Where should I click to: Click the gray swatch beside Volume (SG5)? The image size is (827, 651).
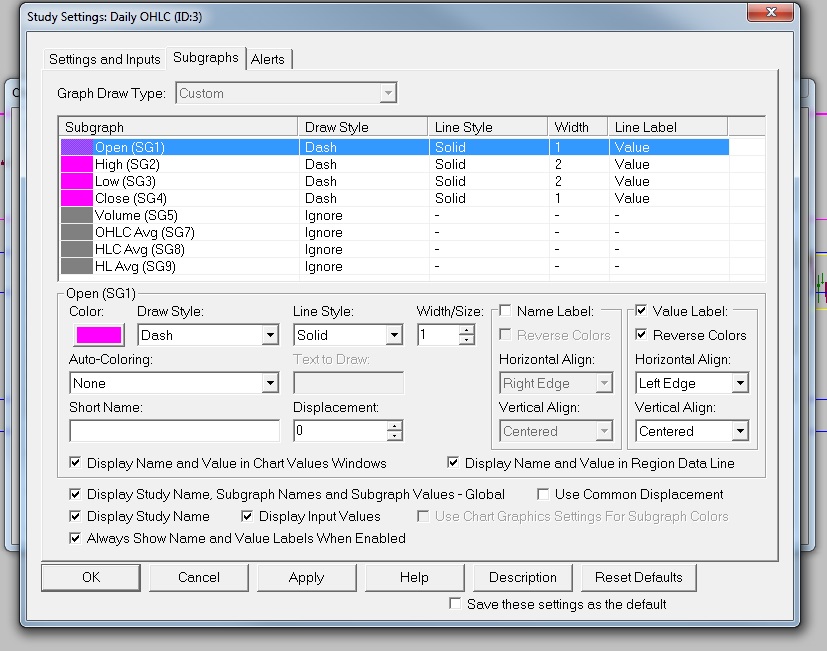point(76,215)
